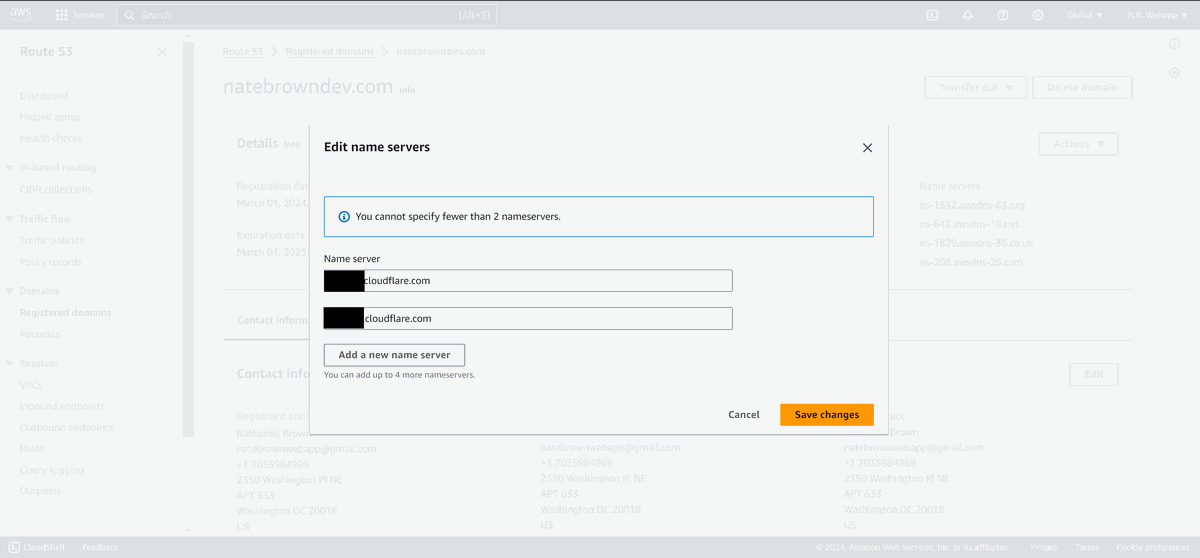1200x558 pixels.
Task: Close the Edit name servers dialog
Action: click(867, 148)
